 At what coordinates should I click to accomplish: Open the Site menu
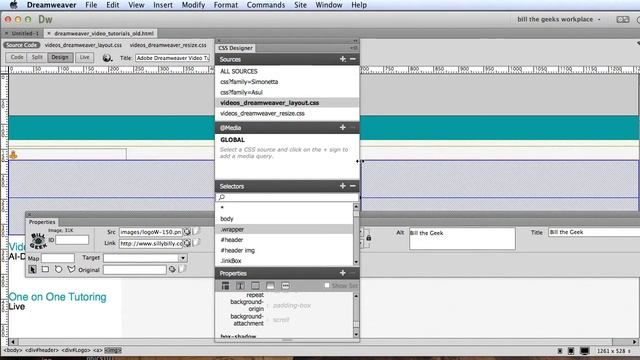click(300, 5)
